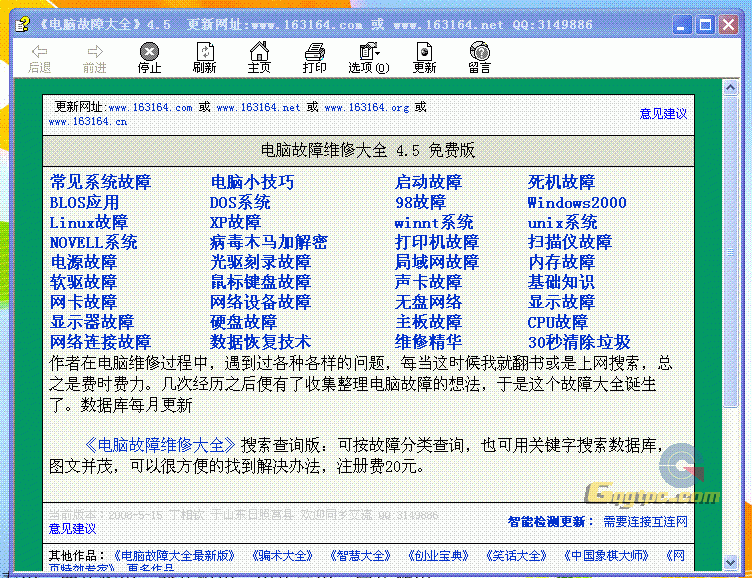Open the 常见系统故障 category link

tap(100, 182)
